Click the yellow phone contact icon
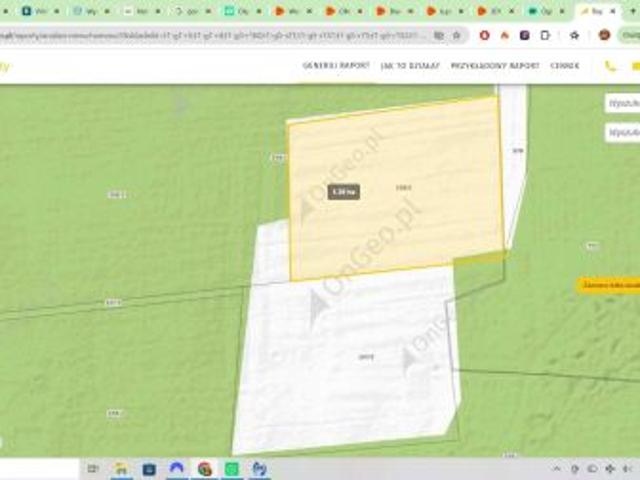The image size is (640, 480). 610,66
